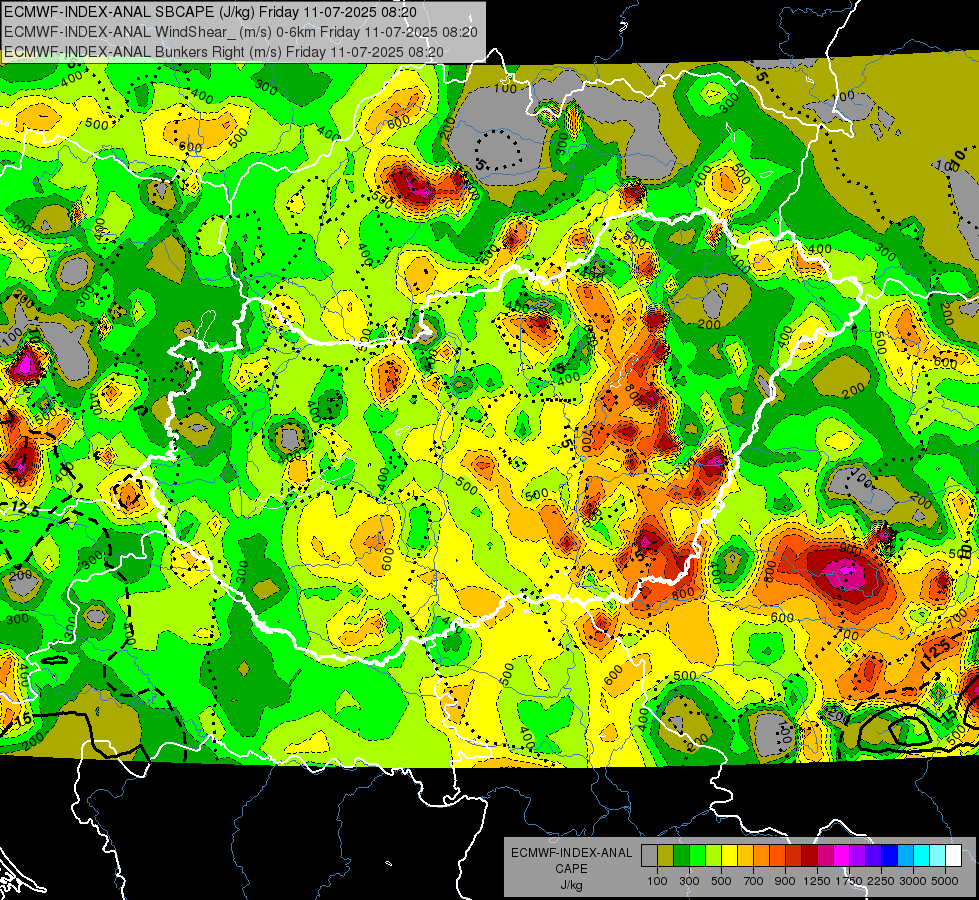Click the pale cyan swatch left of 5000
The image size is (979, 900).
point(938,856)
